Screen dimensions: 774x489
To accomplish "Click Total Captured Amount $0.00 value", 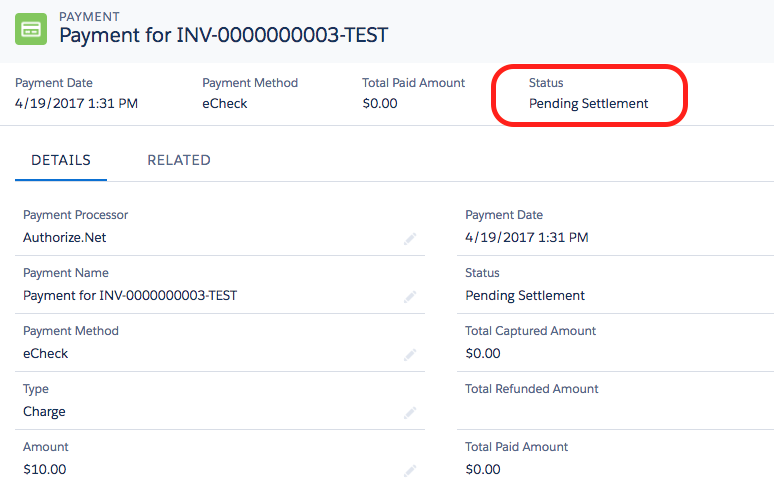I will (483, 353).
